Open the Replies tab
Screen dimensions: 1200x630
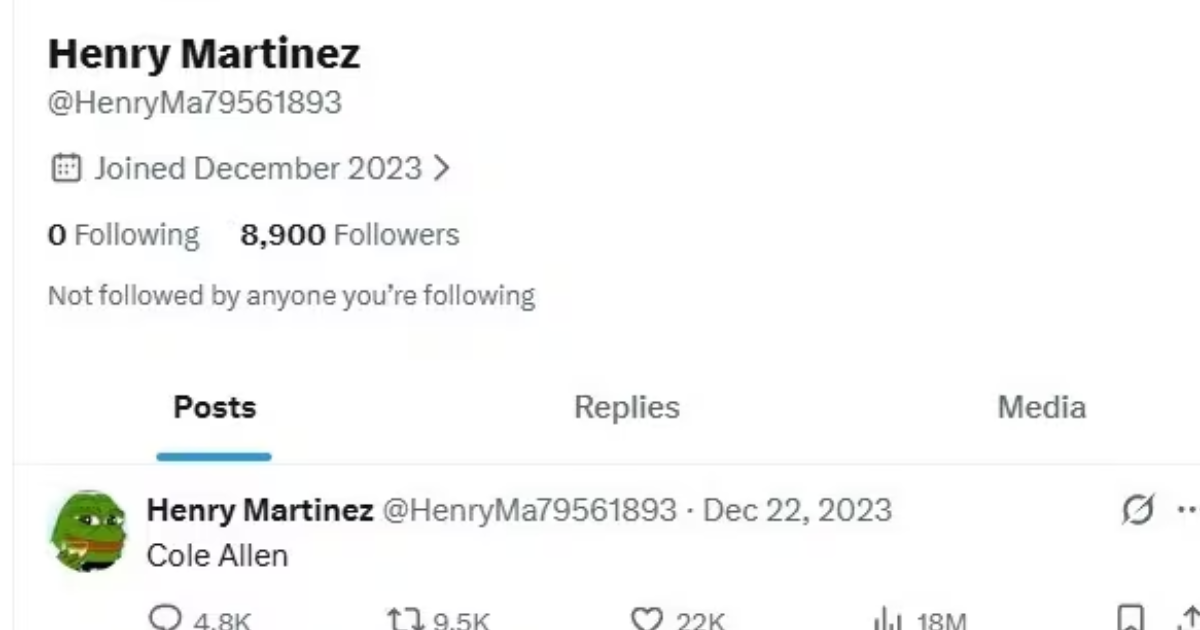[626, 408]
